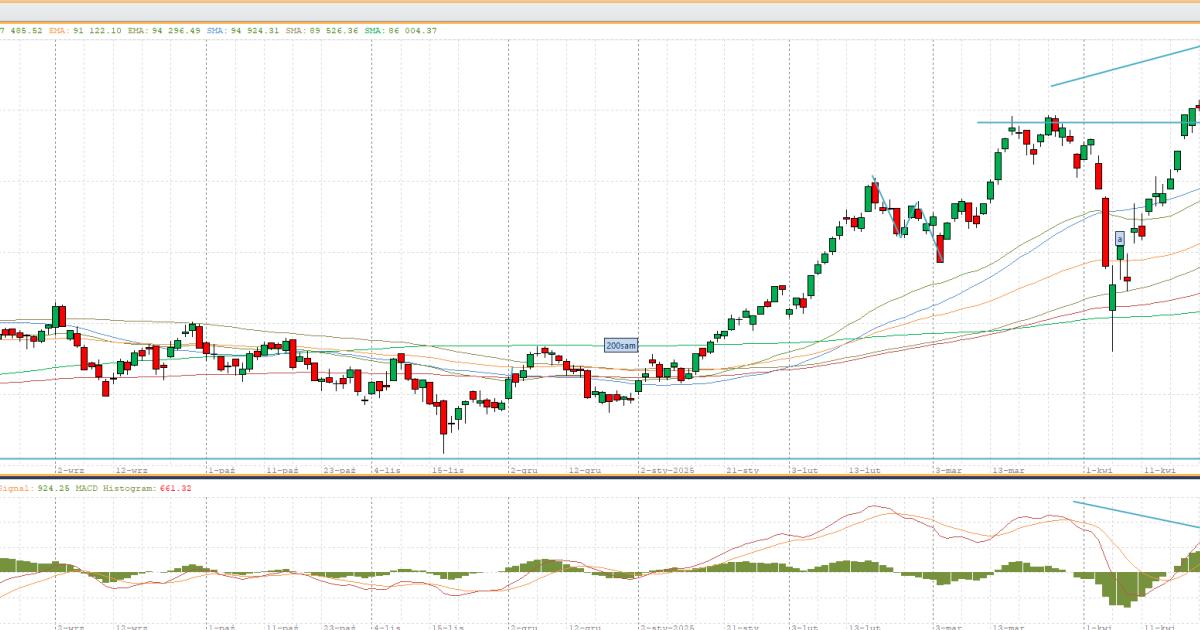
Task: Select the 13-mar date on price chart axis
Action: click(x=1008, y=469)
